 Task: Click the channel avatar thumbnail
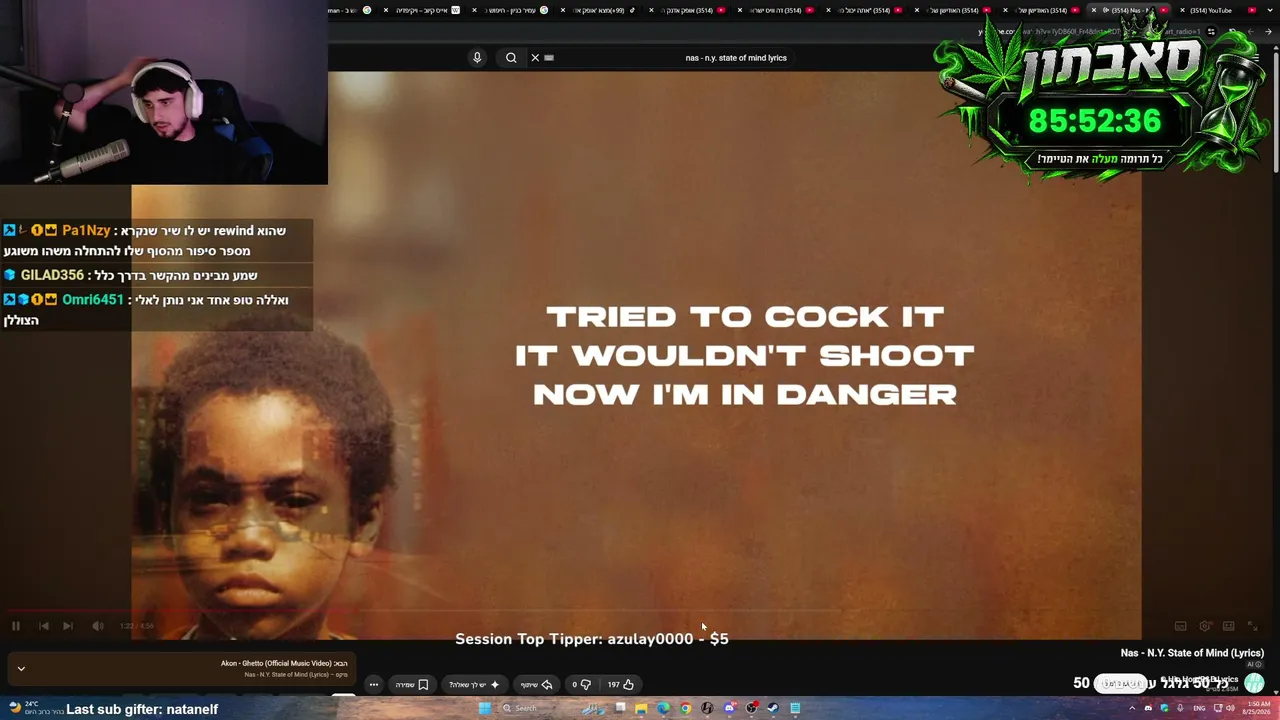1254,684
